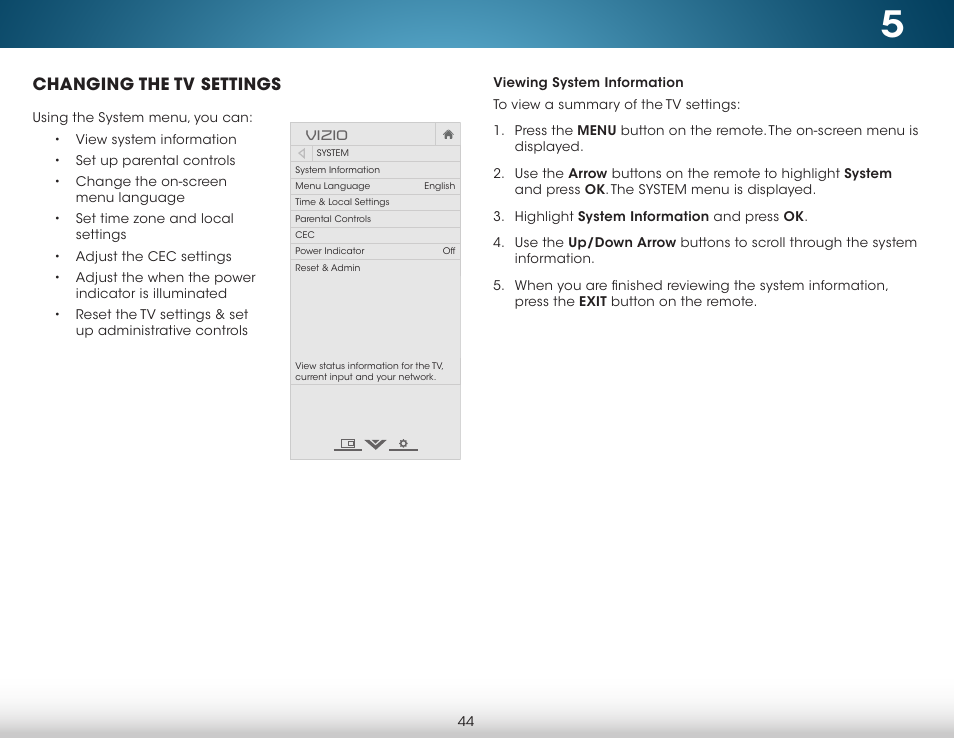Select the display input icon at the bottom
The width and height of the screenshot is (954, 738).
point(346,443)
